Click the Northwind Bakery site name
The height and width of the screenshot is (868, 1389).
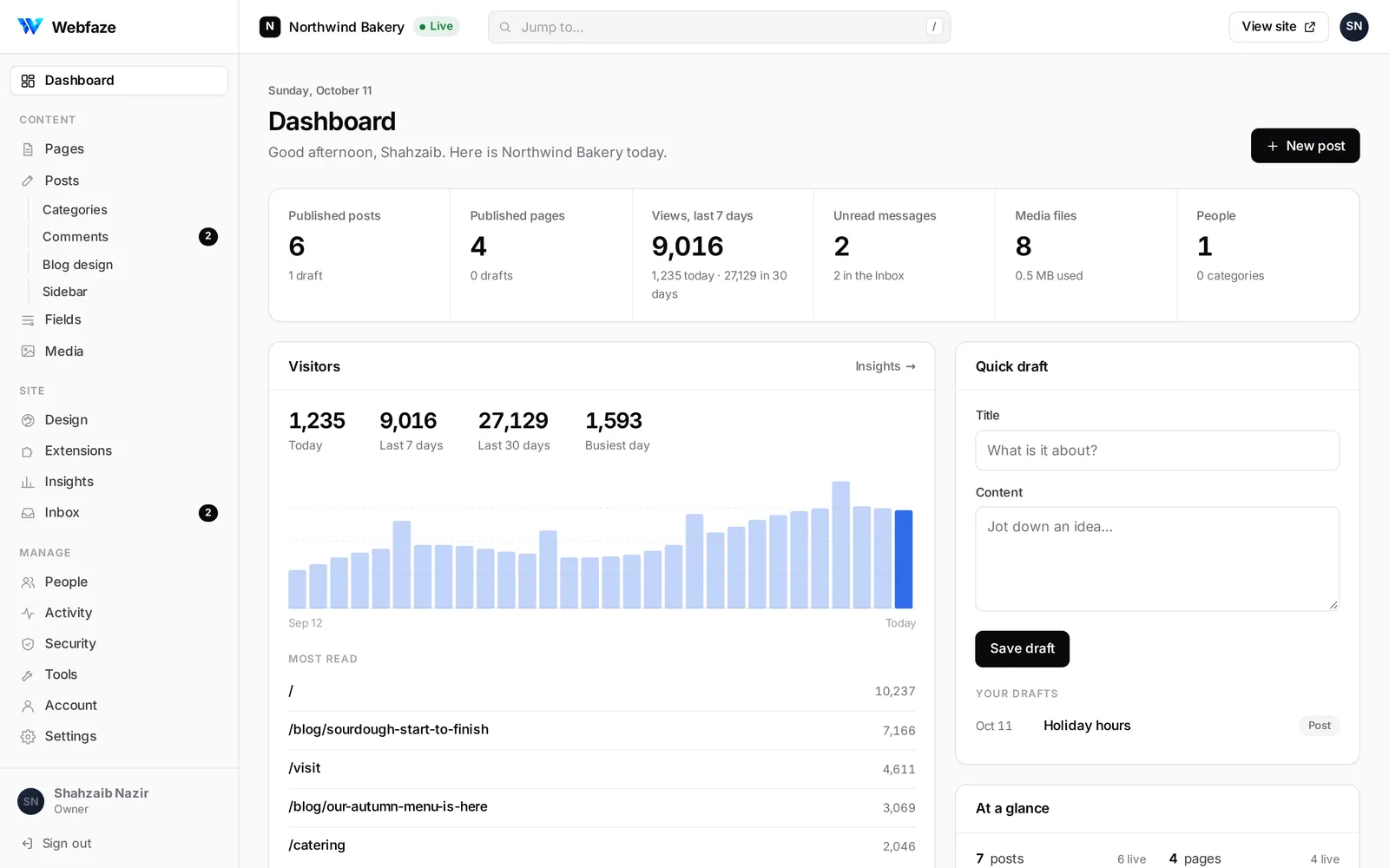pyautogui.click(x=346, y=27)
